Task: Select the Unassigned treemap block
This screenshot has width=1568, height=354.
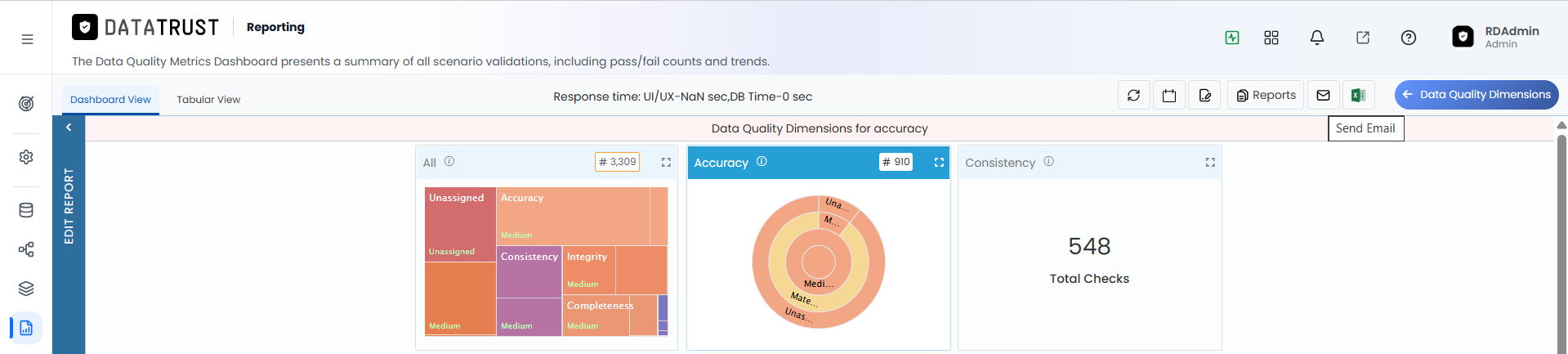Action: click(460, 225)
